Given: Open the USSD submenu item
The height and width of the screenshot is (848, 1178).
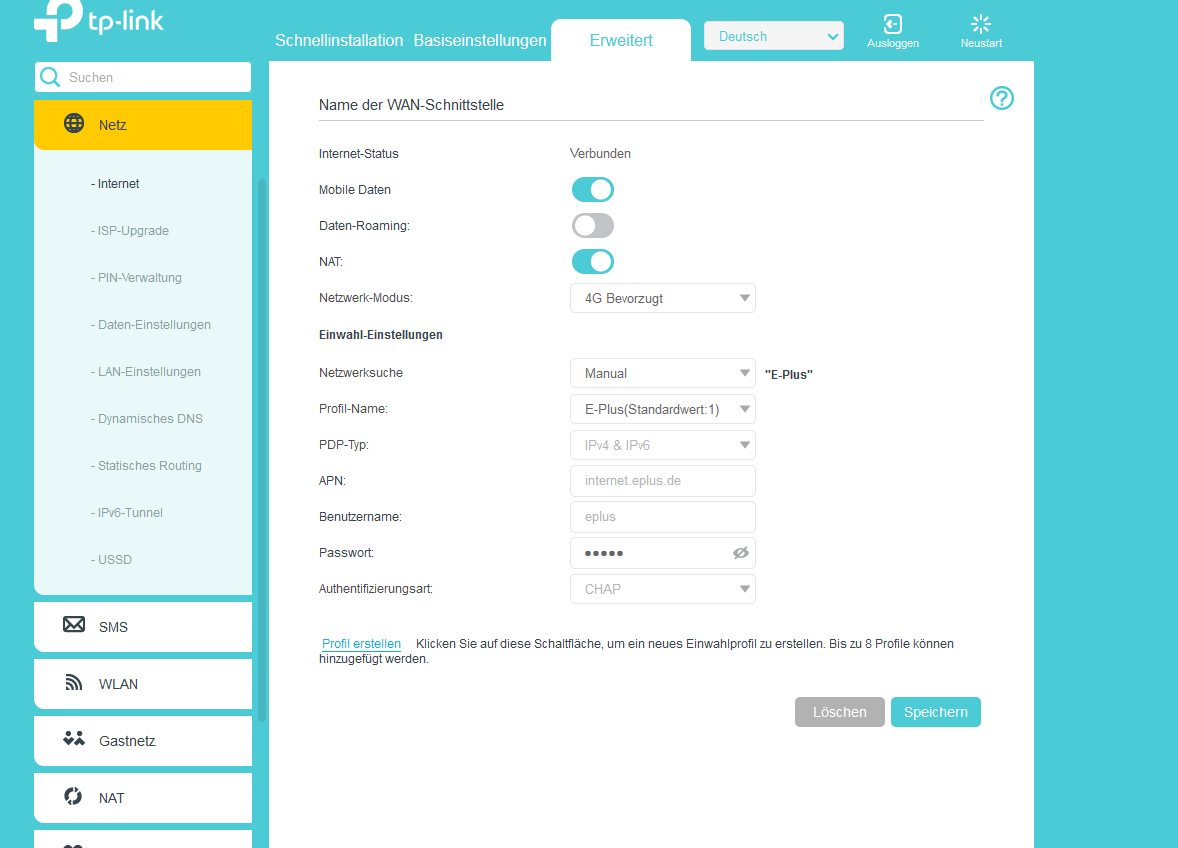Looking at the screenshot, I should [111, 560].
